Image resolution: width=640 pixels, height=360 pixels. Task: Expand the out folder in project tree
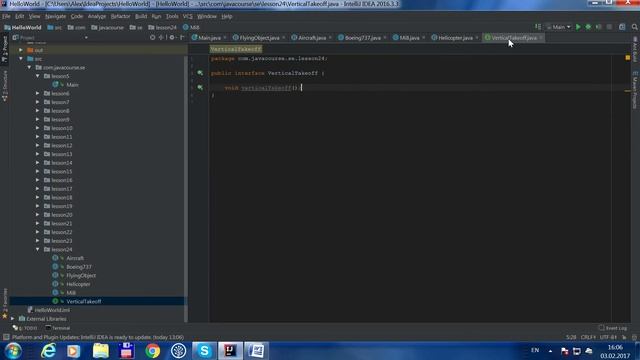pos(21,50)
